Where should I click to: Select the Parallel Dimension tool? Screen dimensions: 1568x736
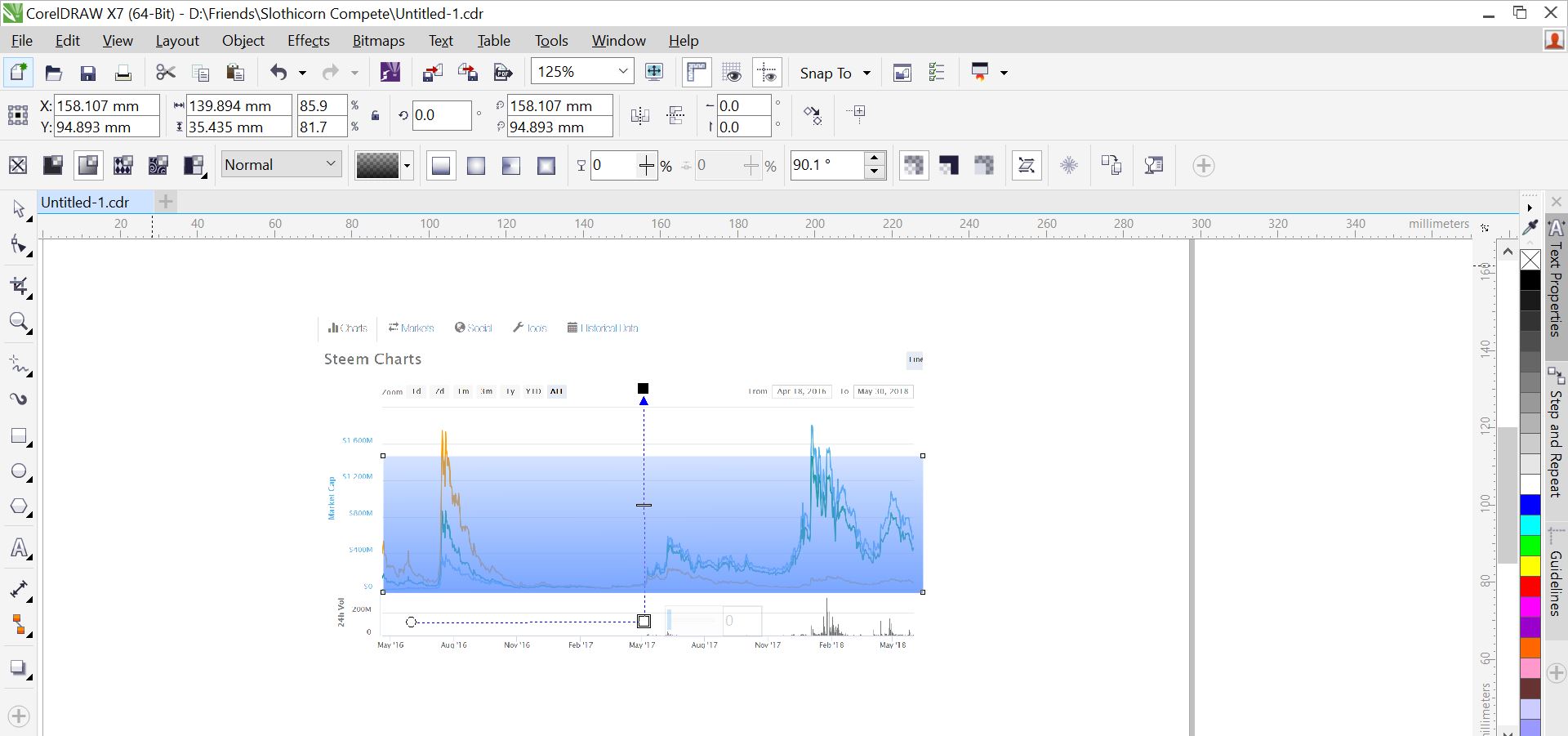click(x=19, y=590)
